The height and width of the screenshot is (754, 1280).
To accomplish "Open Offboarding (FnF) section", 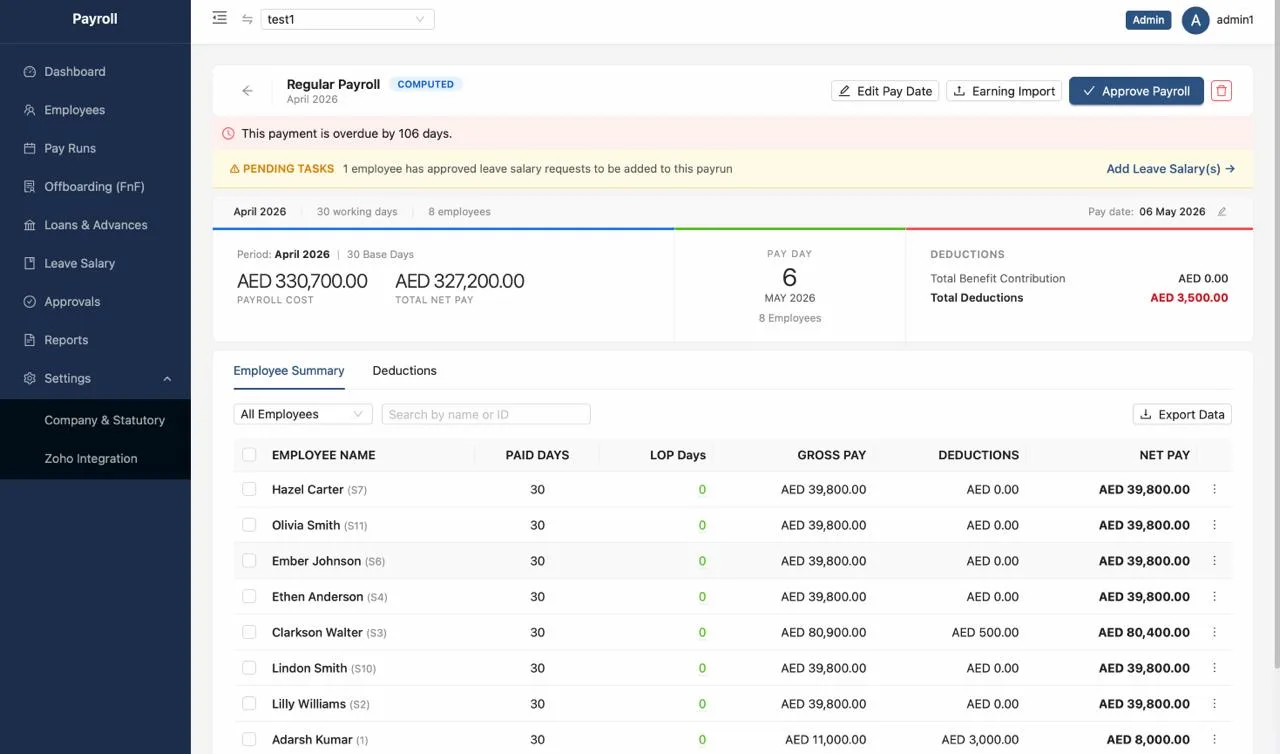I will [x=95, y=187].
